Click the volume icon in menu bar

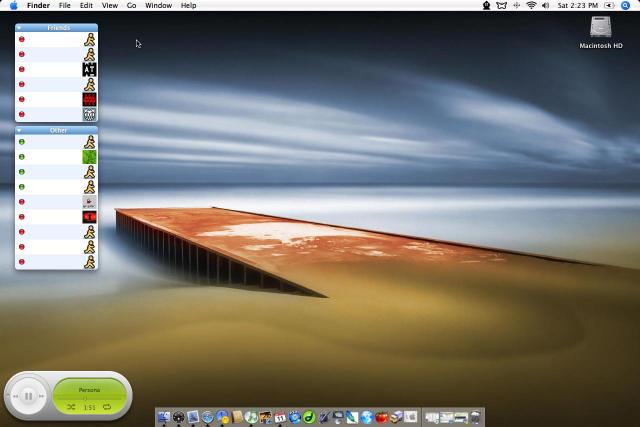(545, 5)
